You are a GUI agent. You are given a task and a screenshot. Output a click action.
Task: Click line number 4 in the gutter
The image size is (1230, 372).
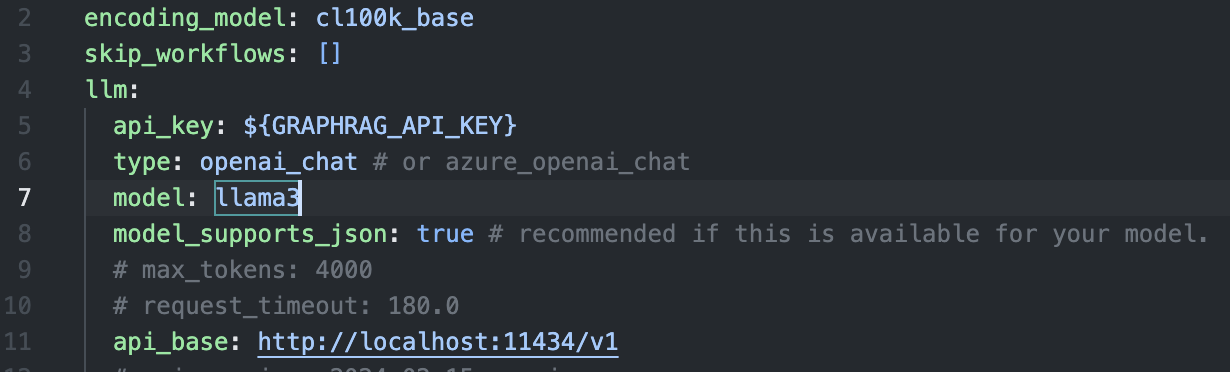(25, 90)
